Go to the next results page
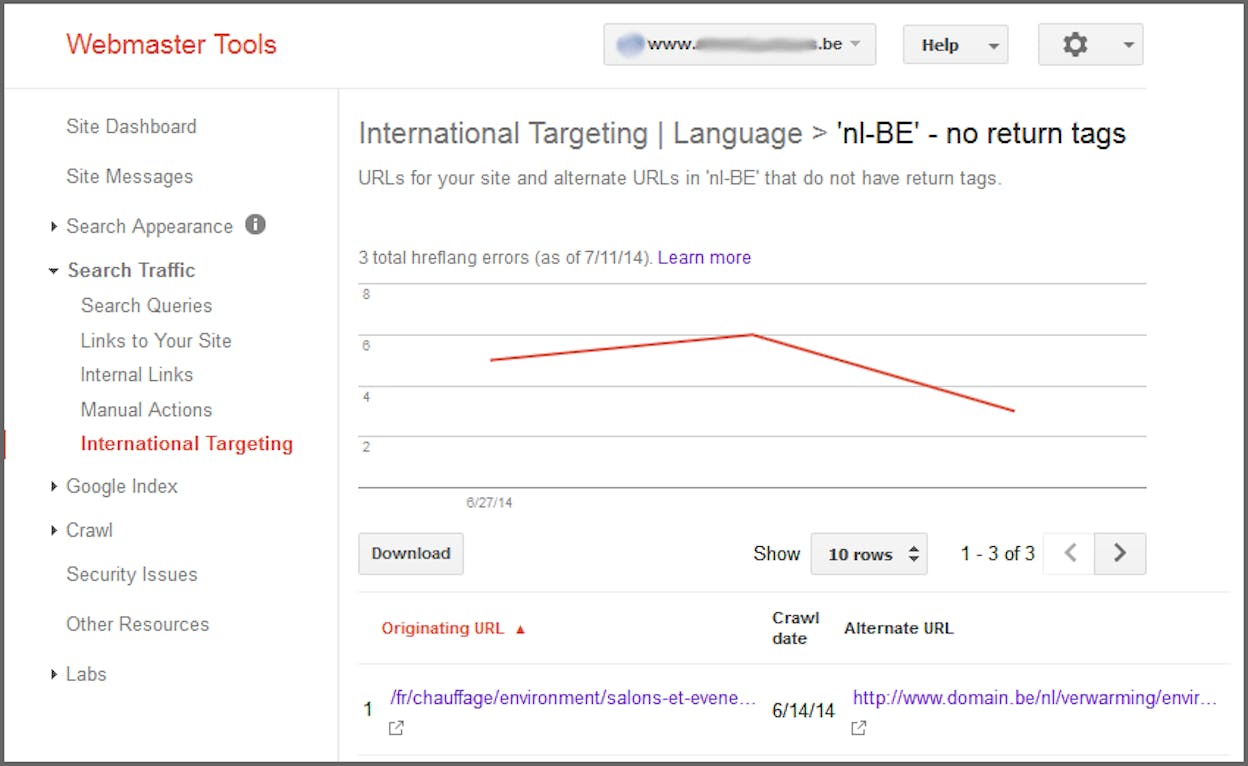This screenshot has width=1248, height=766. coord(1120,553)
